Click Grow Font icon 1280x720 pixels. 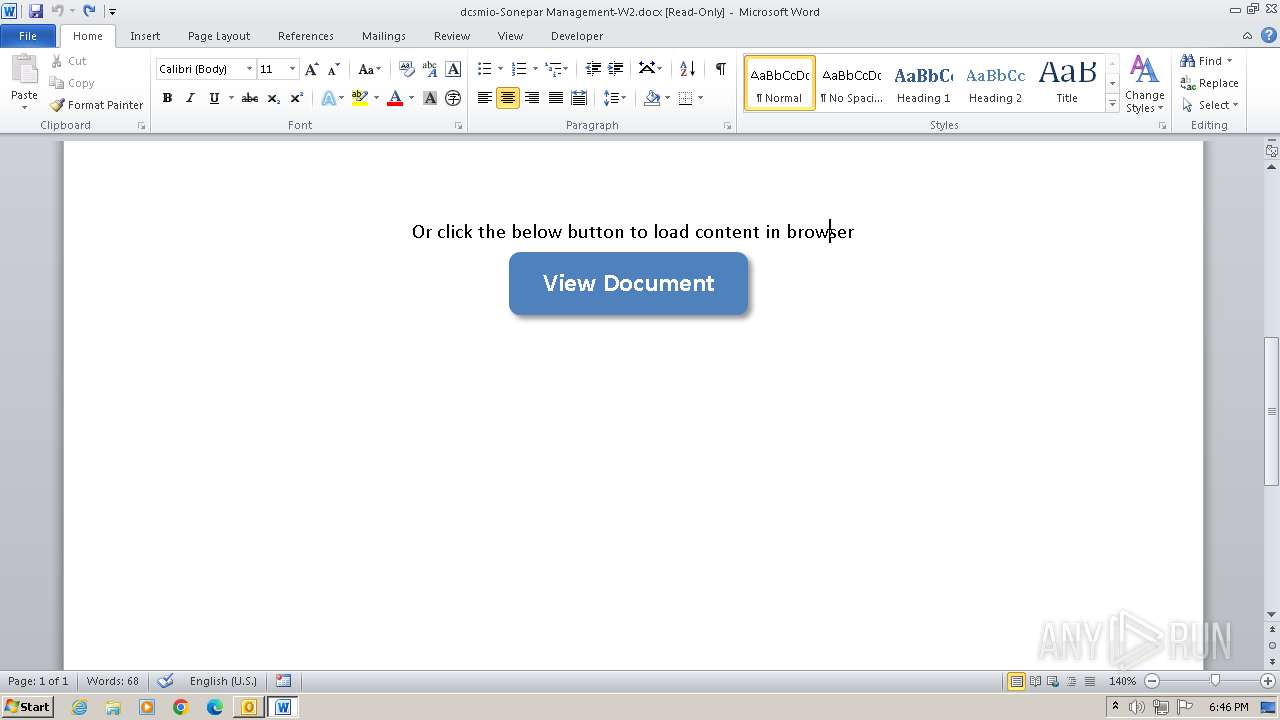312,69
